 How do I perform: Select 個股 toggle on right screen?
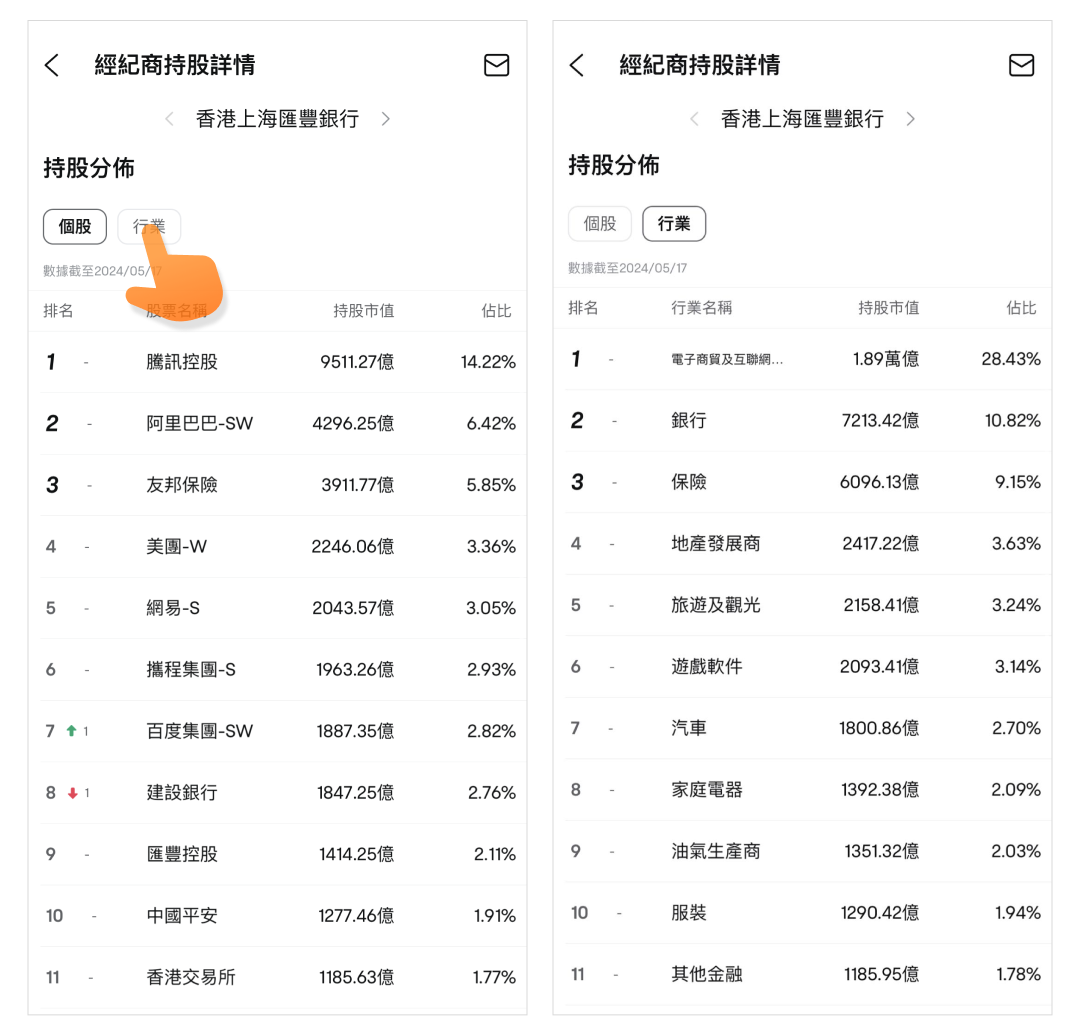600,224
